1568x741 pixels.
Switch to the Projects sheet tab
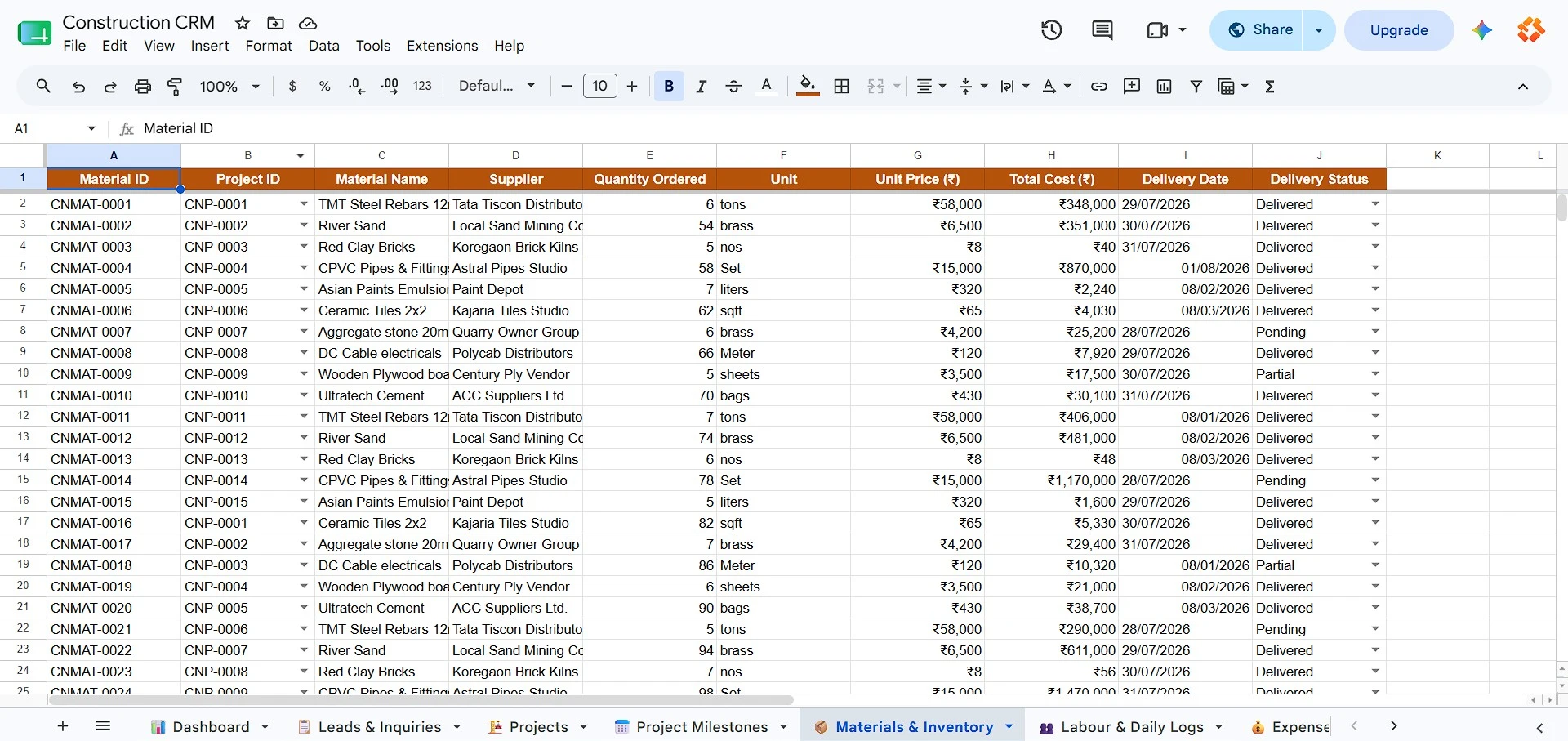point(538,726)
